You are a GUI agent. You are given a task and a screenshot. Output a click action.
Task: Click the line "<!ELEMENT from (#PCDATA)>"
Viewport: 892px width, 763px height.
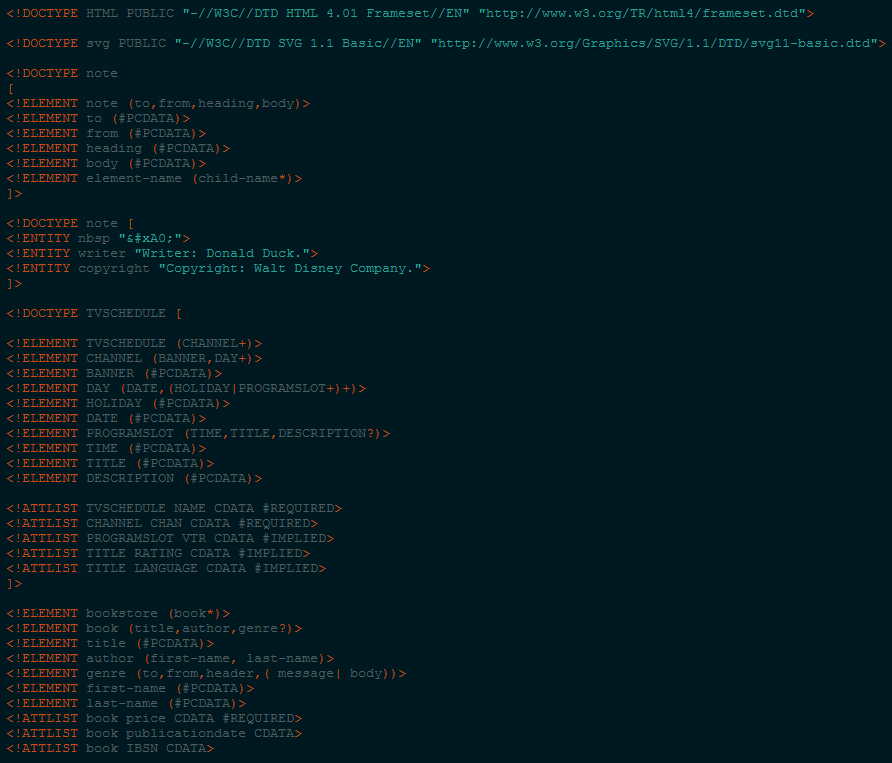[106, 133]
